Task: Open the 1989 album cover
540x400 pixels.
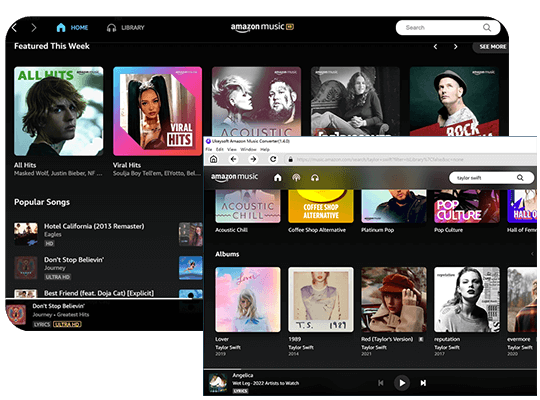Action: coord(321,299)
